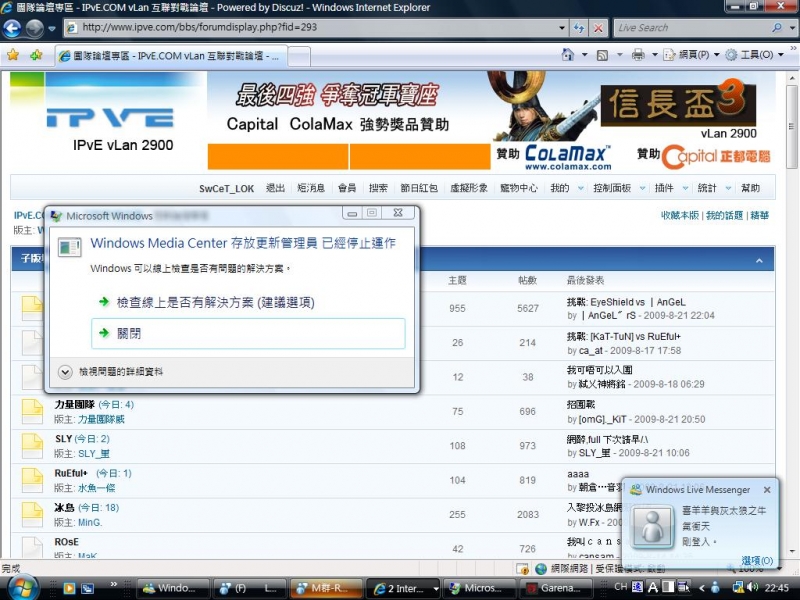Screen dimensions: 800x600
Task: Open last post 挑戰: EyeShield vs | AnGeL
Action: pos(626,302)
